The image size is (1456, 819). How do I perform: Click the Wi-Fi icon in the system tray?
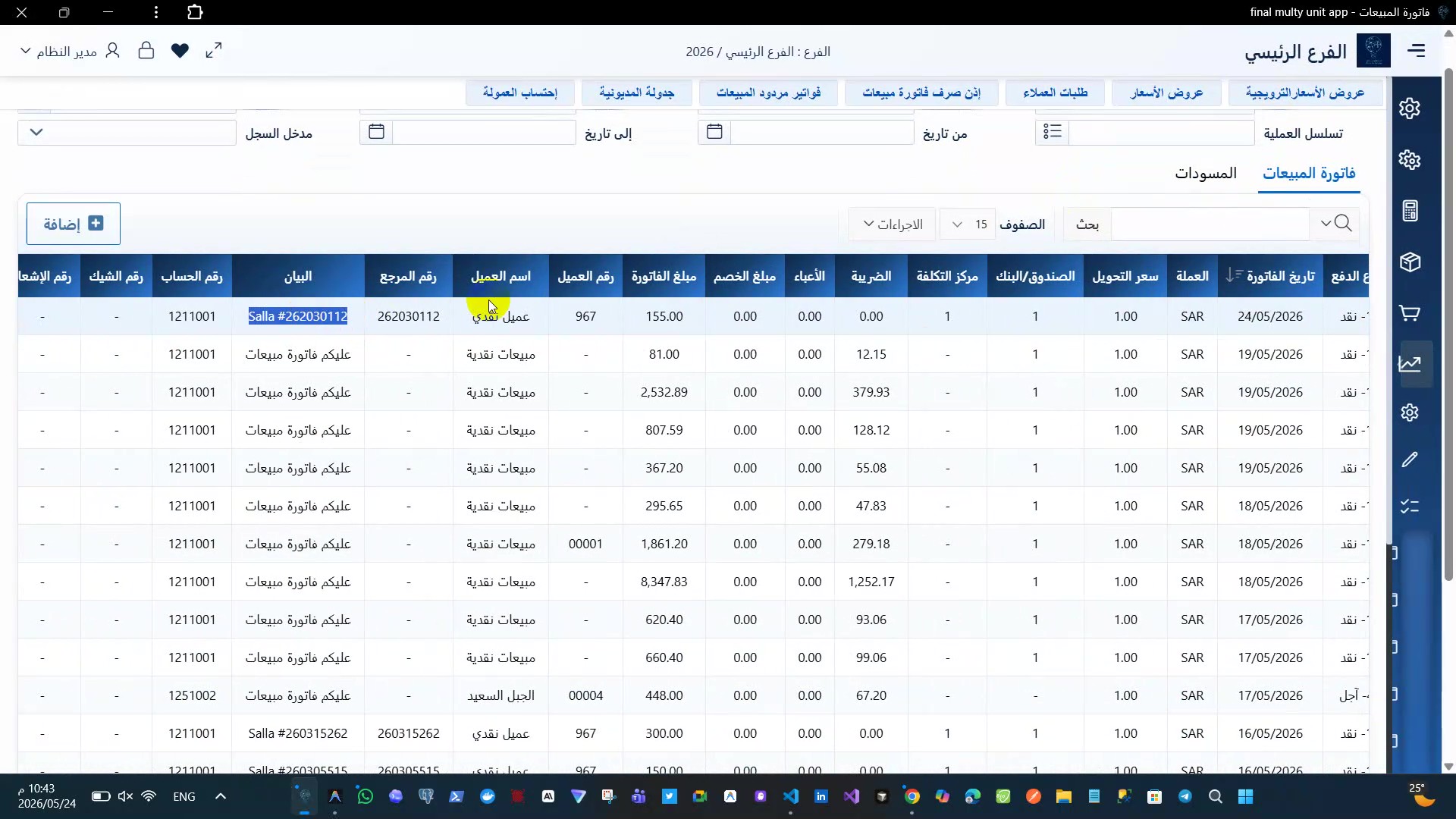click(149, 796)
